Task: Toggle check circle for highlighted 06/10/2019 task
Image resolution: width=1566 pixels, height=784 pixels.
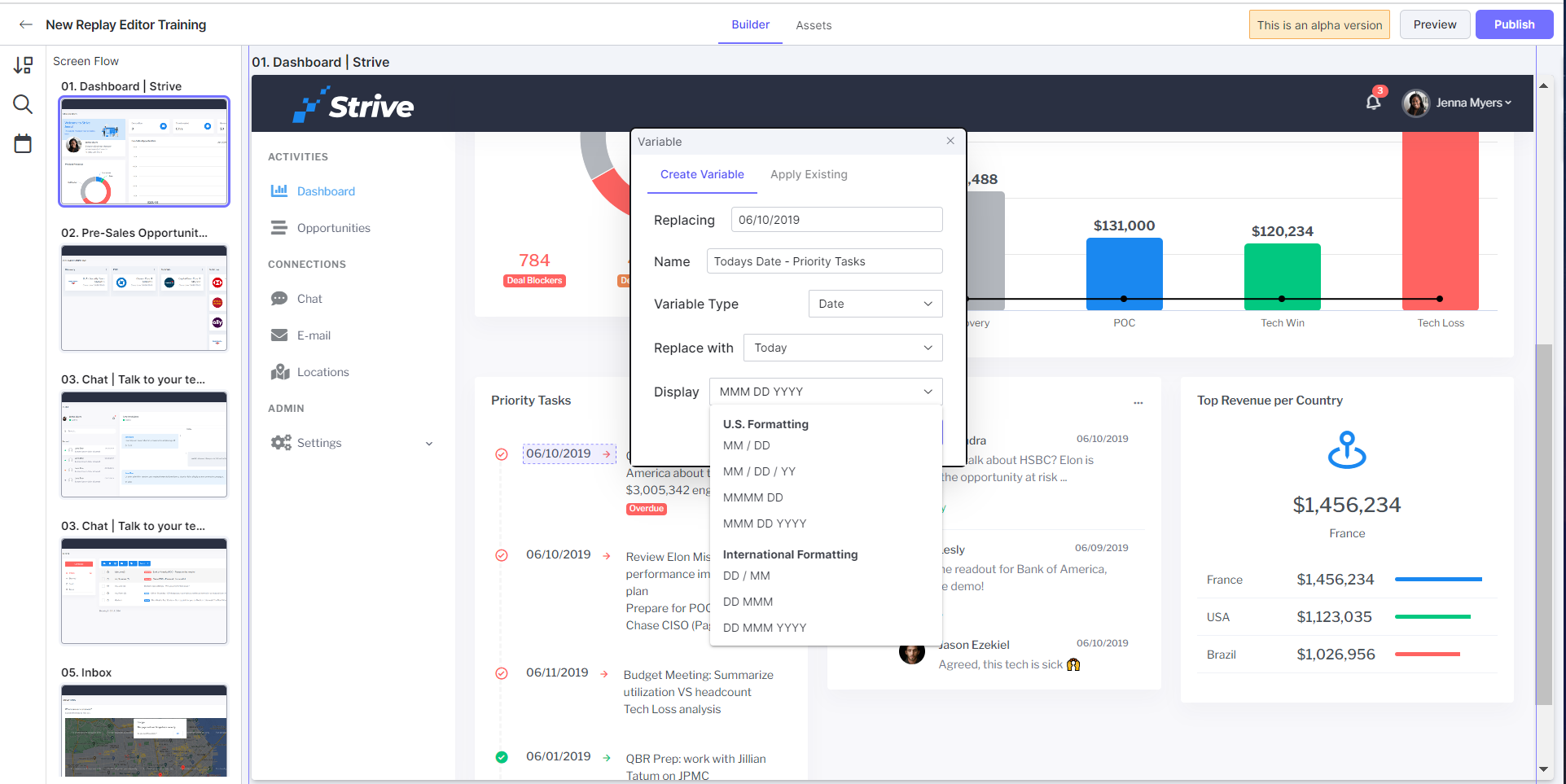Action: point(502,454)
